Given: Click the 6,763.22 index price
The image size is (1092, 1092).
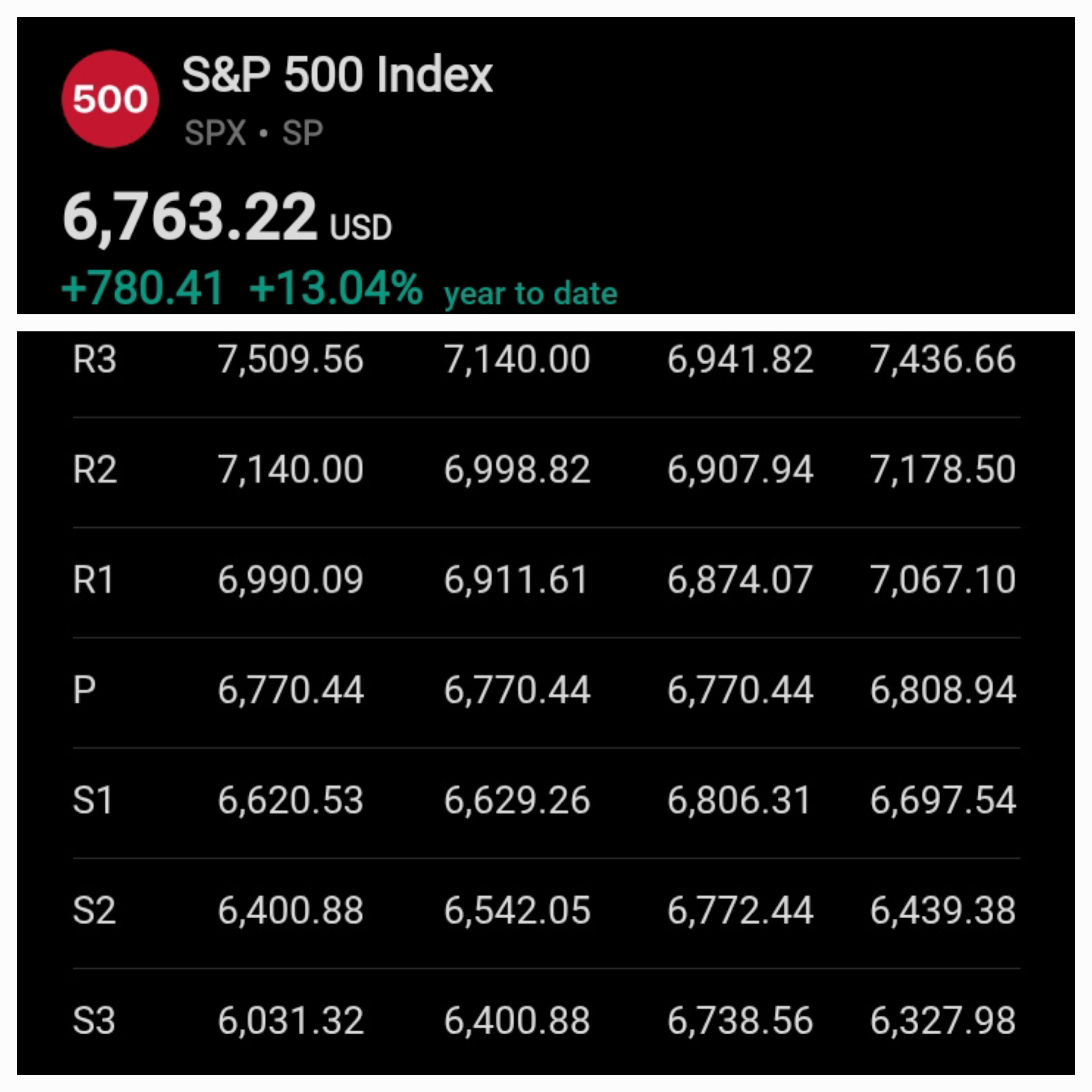Looking at the screenshot, I should click(190, 217).
